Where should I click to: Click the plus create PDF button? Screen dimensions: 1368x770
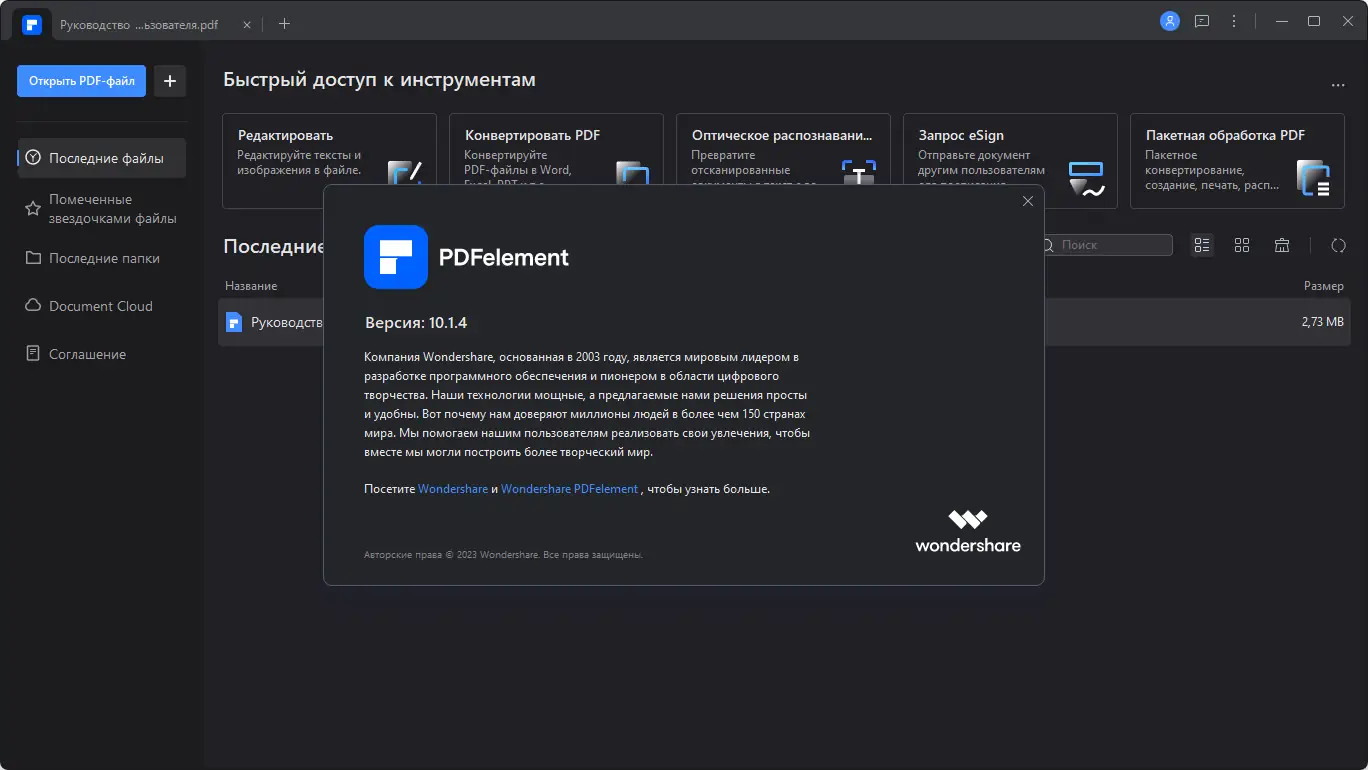tap(169, 81)
